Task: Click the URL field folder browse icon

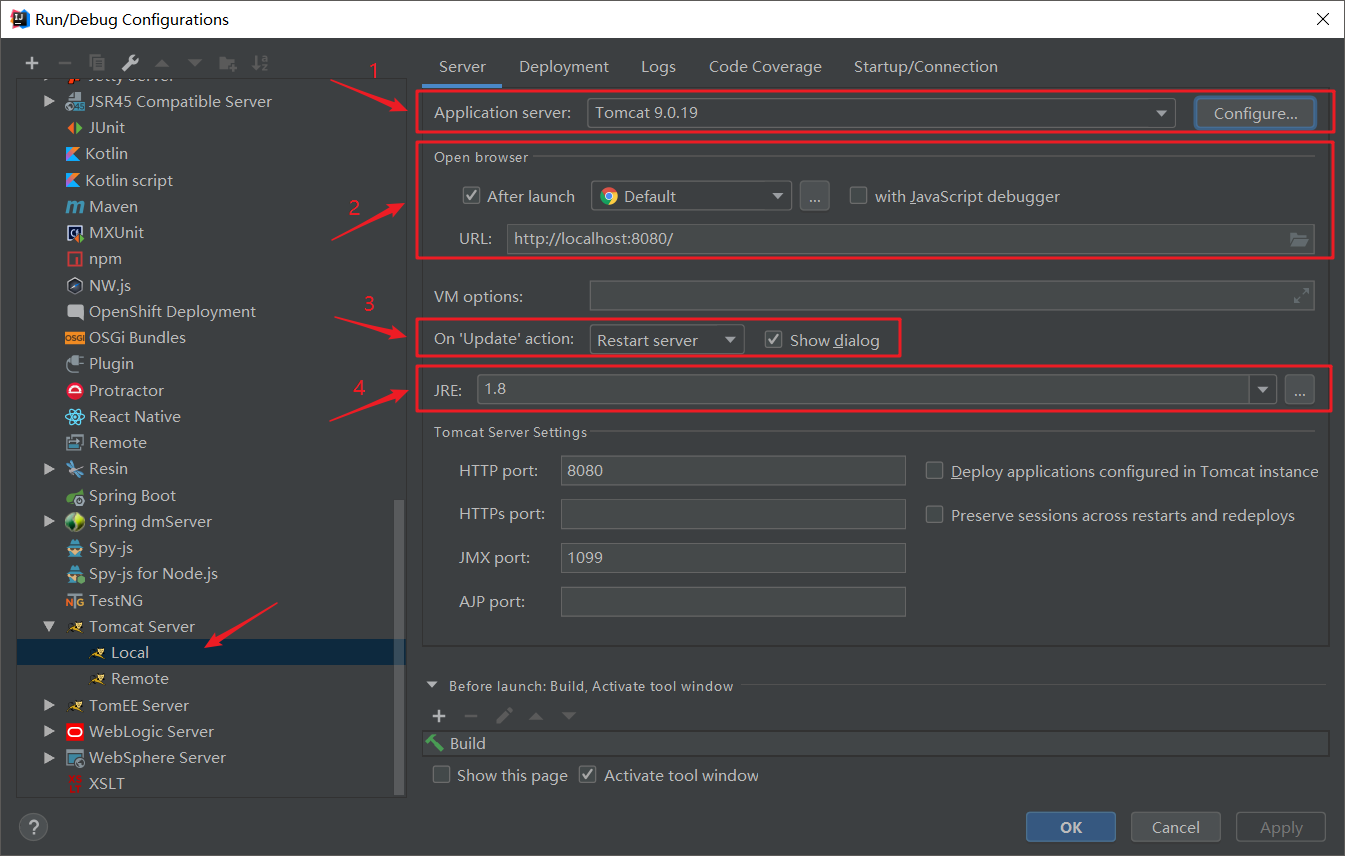Action: coord(1299,239)
